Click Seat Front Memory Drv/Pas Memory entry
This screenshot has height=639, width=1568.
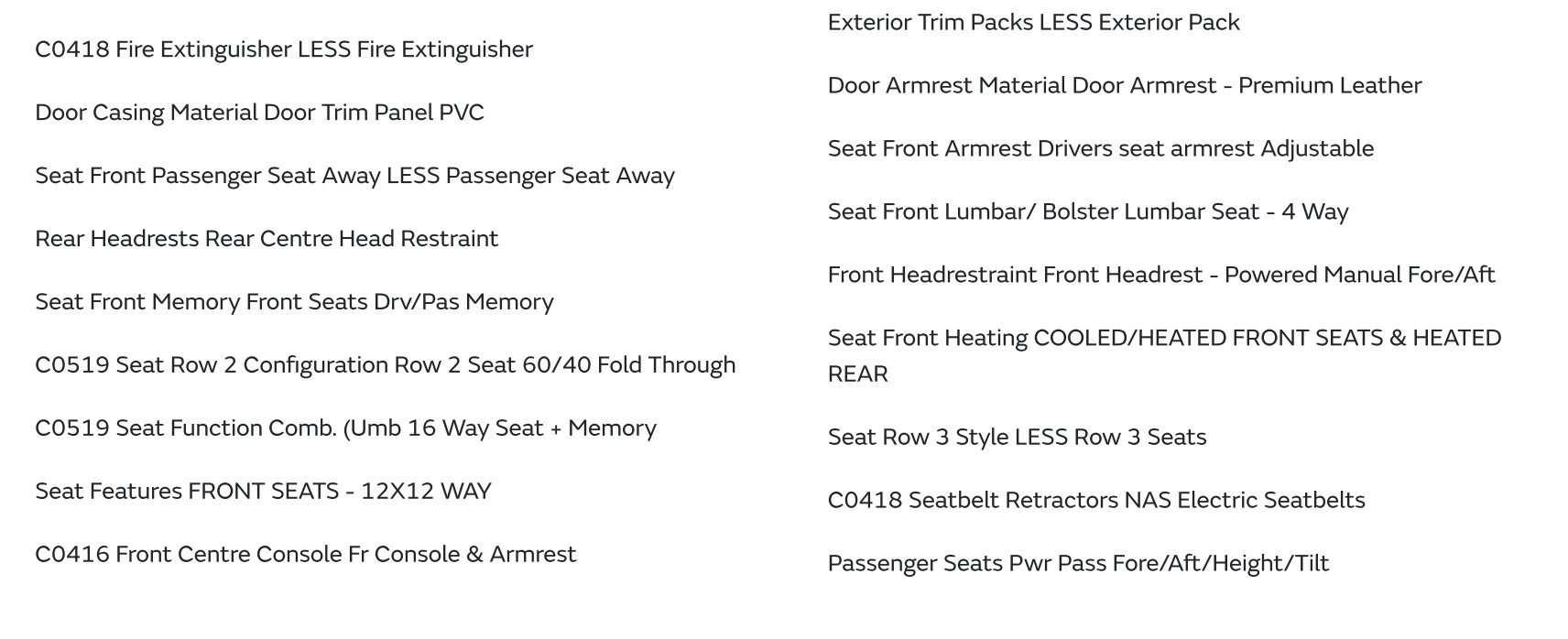pyautogui.click(x=294, y=302)
